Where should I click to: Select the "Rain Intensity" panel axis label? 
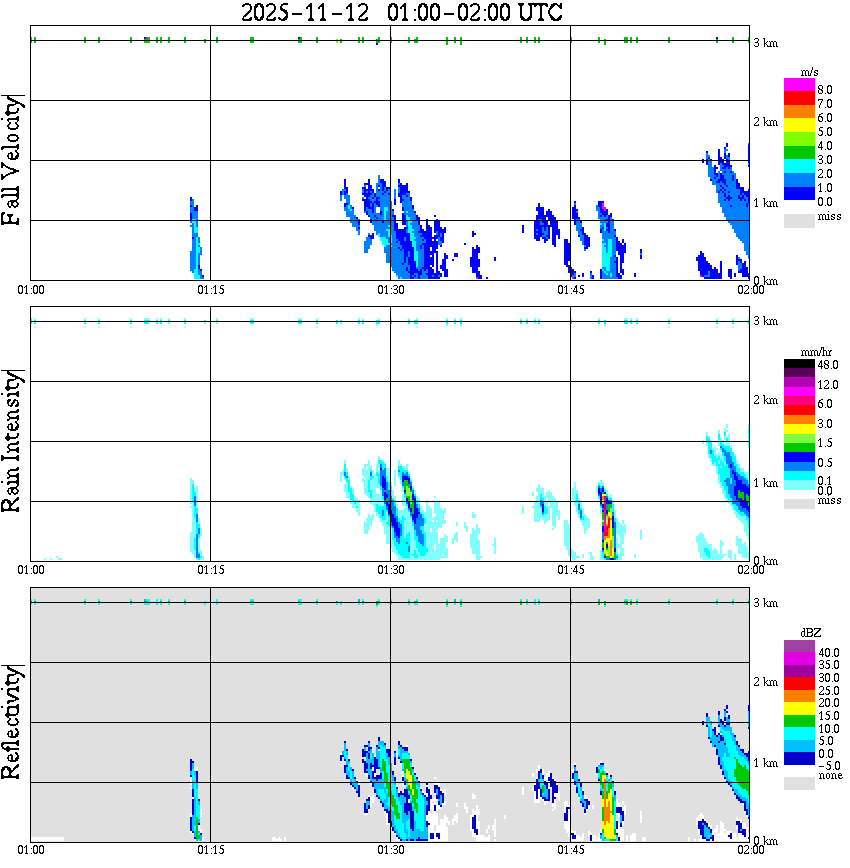click(x=12, y=441)
